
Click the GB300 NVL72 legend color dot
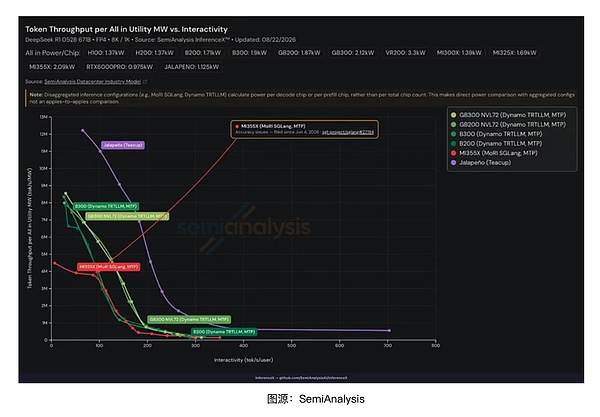[x=453, y=115]
